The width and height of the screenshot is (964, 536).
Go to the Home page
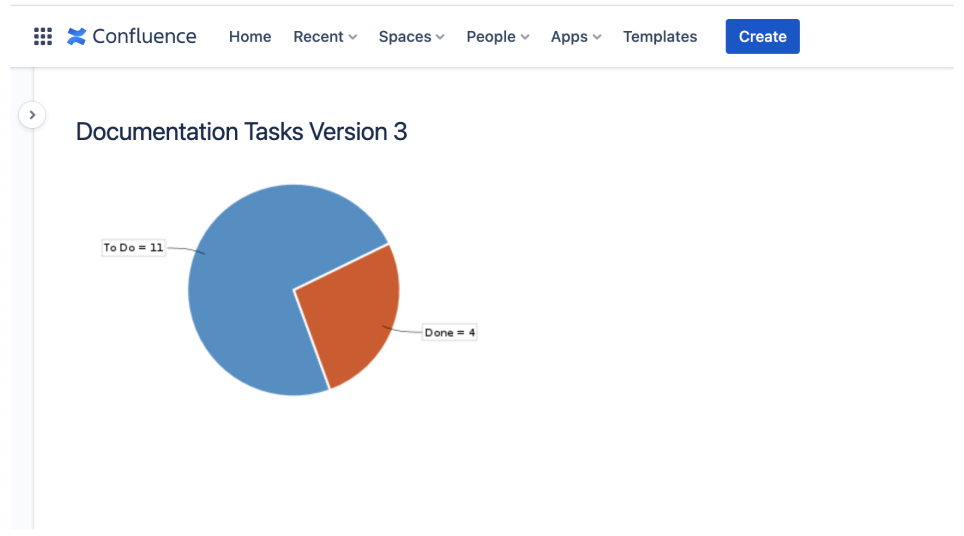point(250,37)
